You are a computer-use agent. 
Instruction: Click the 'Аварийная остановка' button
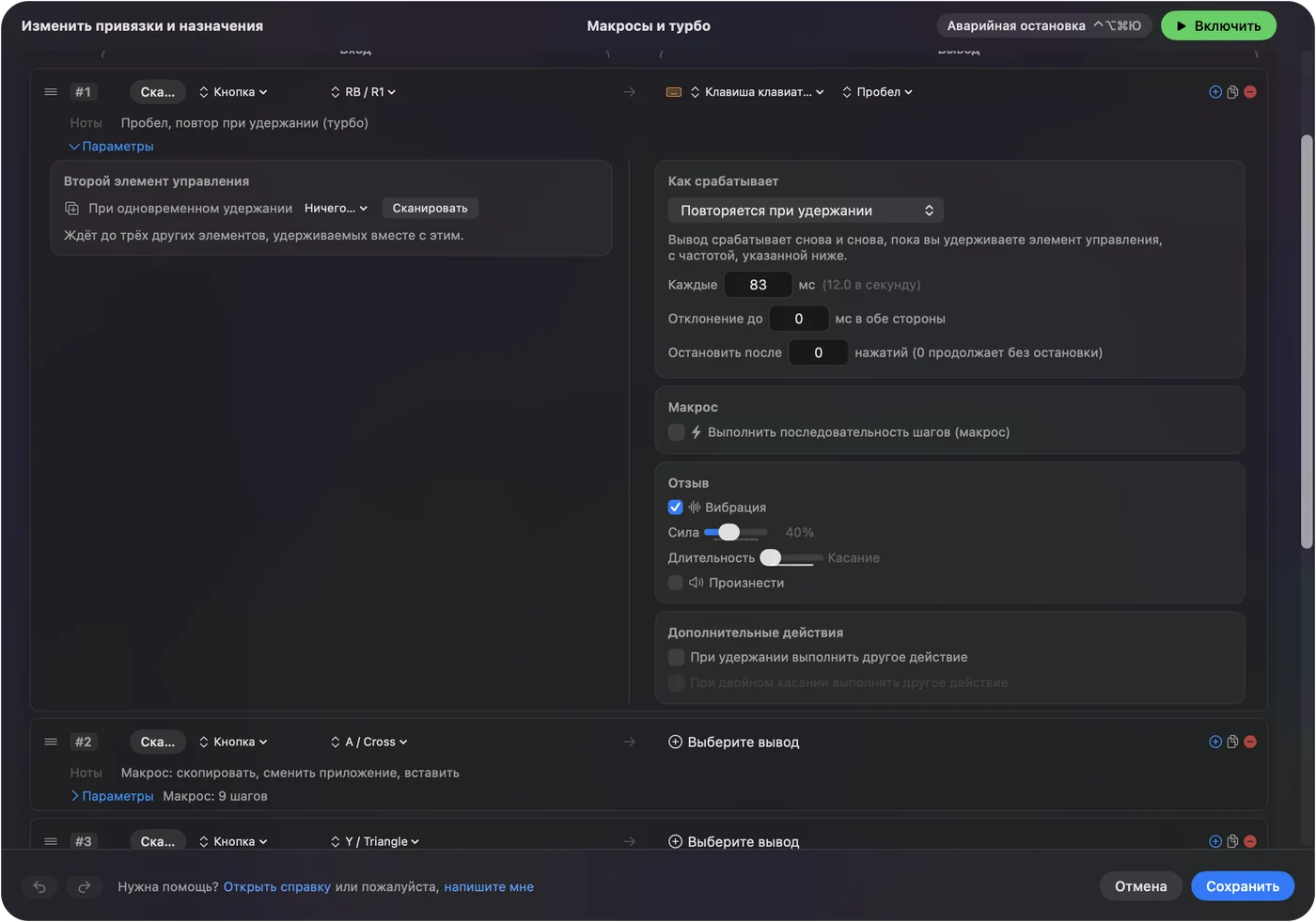pos(1044,26)
